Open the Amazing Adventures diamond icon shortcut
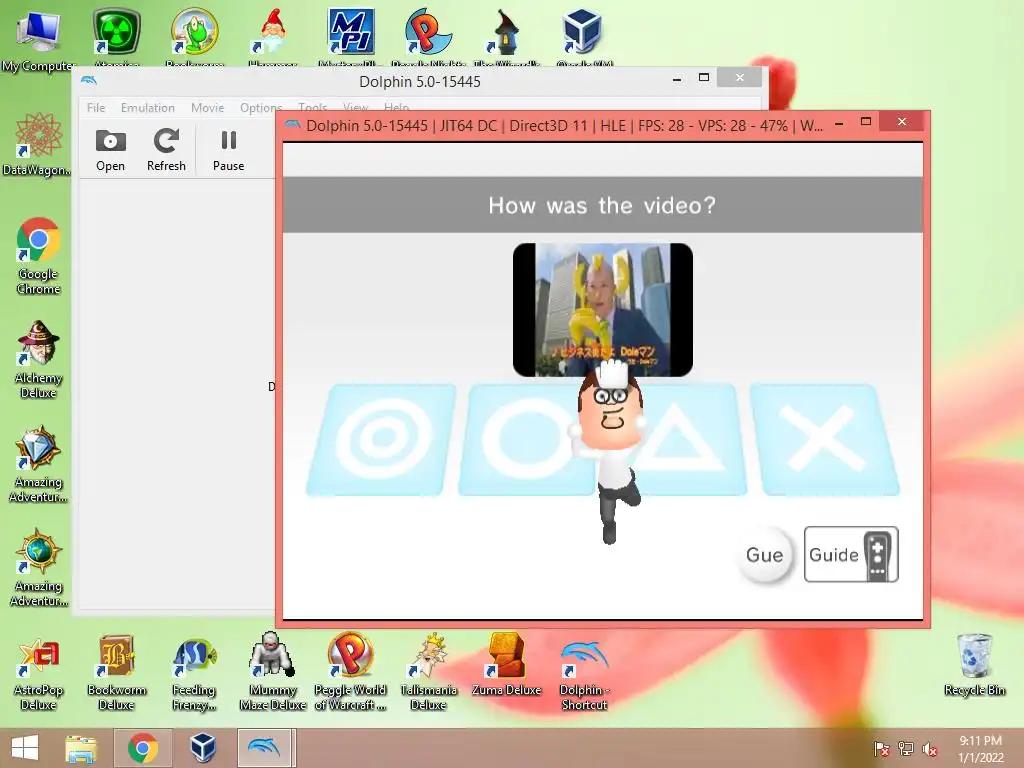Image resolution: width=1024 pixels, height=768 pixels. [x=38, y=464]
